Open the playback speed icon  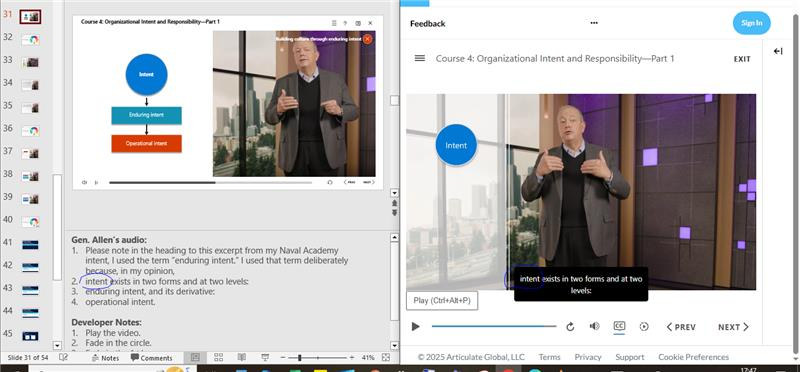(644, 327)
